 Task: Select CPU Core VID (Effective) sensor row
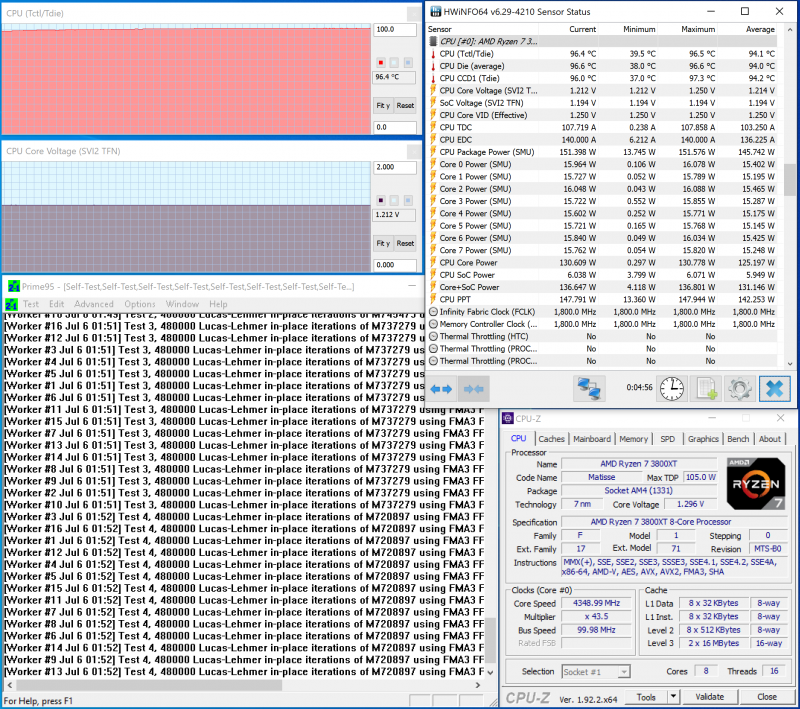coord(603,115)
